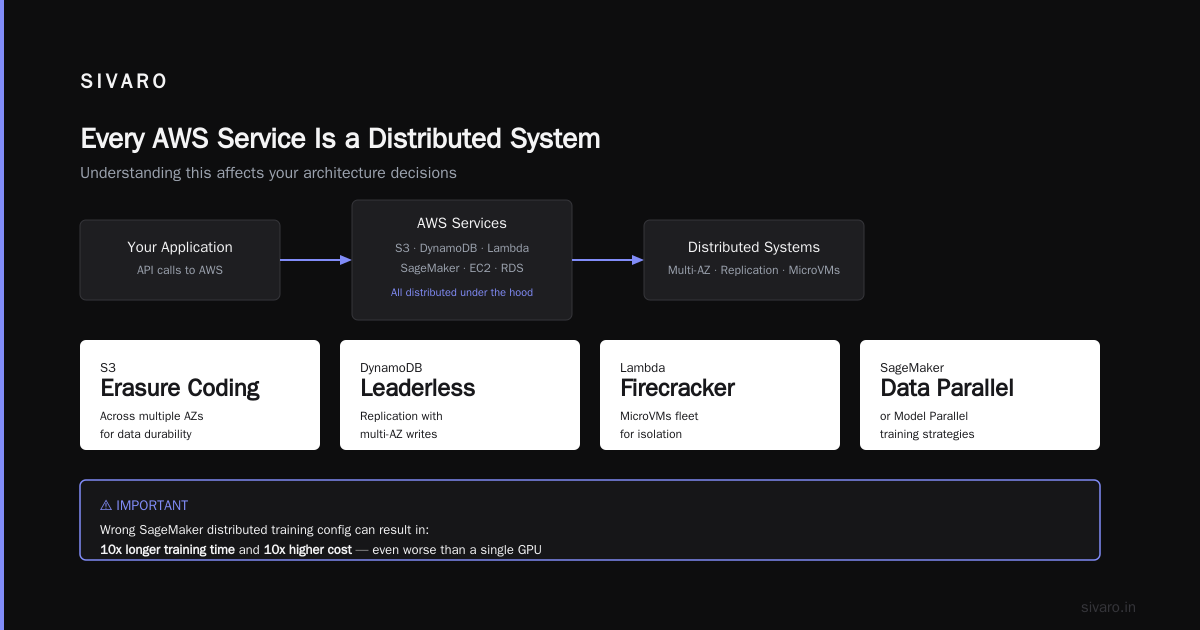Image resolution: width=1200 pixels, height=630 pixels.
Task: Click the DynamoDB card label
Action: tap(392, 367)
